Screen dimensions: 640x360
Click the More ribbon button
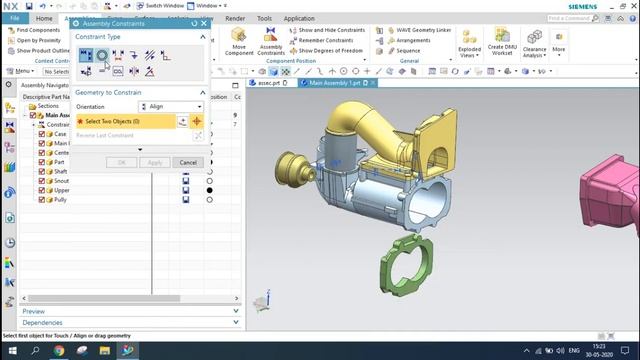coord(559,43)
